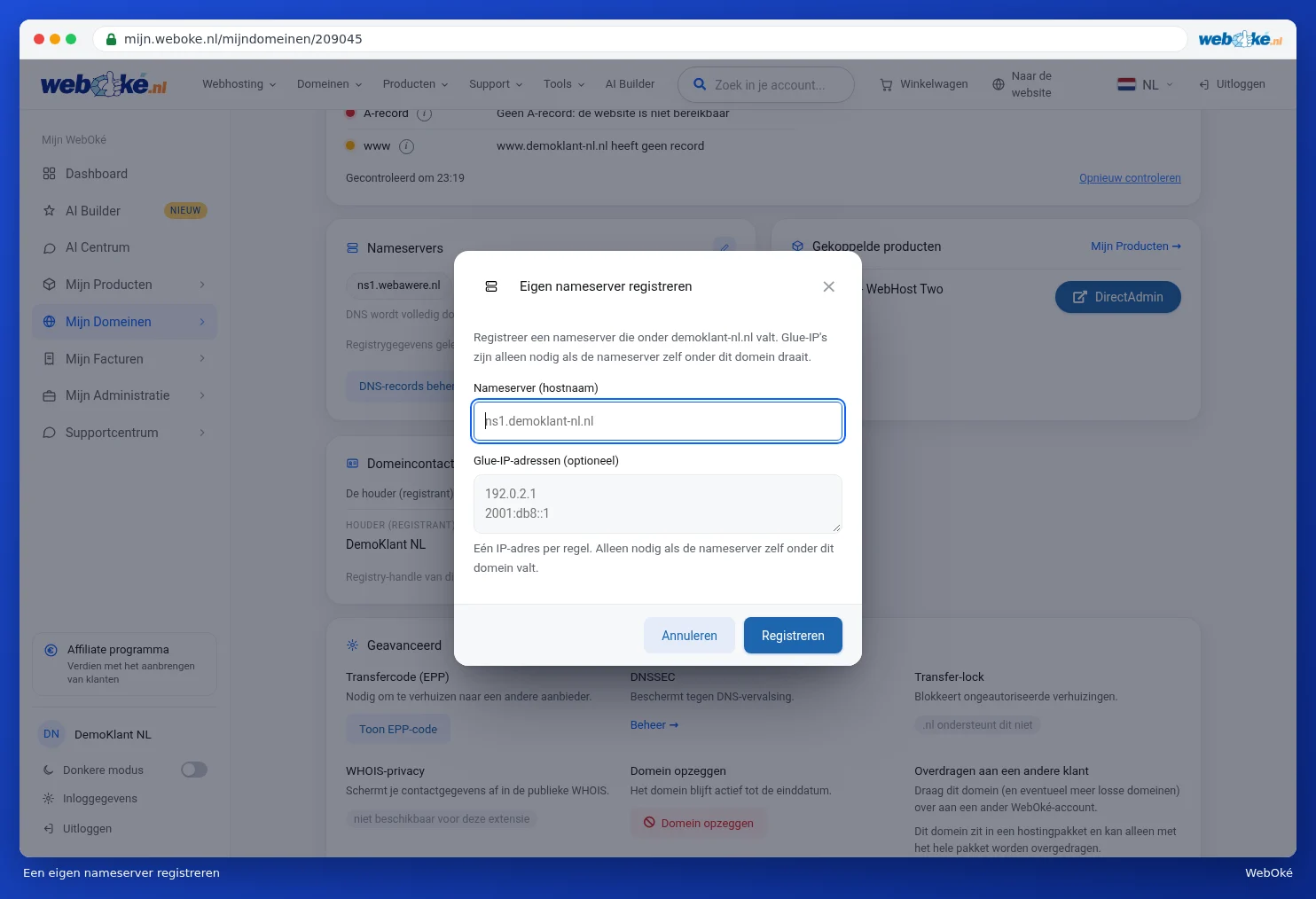Click the Dashboard grid icon in sidebar
Viewport: 1316px width, 899px height.
pyautogui.click(x=49, y=174)
